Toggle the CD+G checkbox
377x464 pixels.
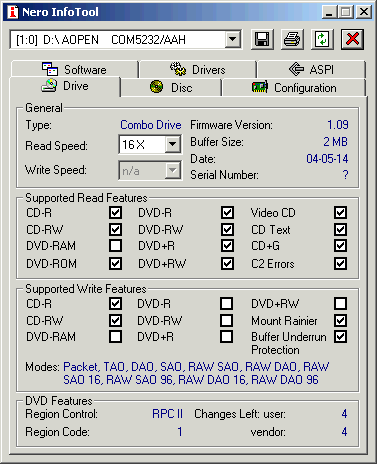340,246
